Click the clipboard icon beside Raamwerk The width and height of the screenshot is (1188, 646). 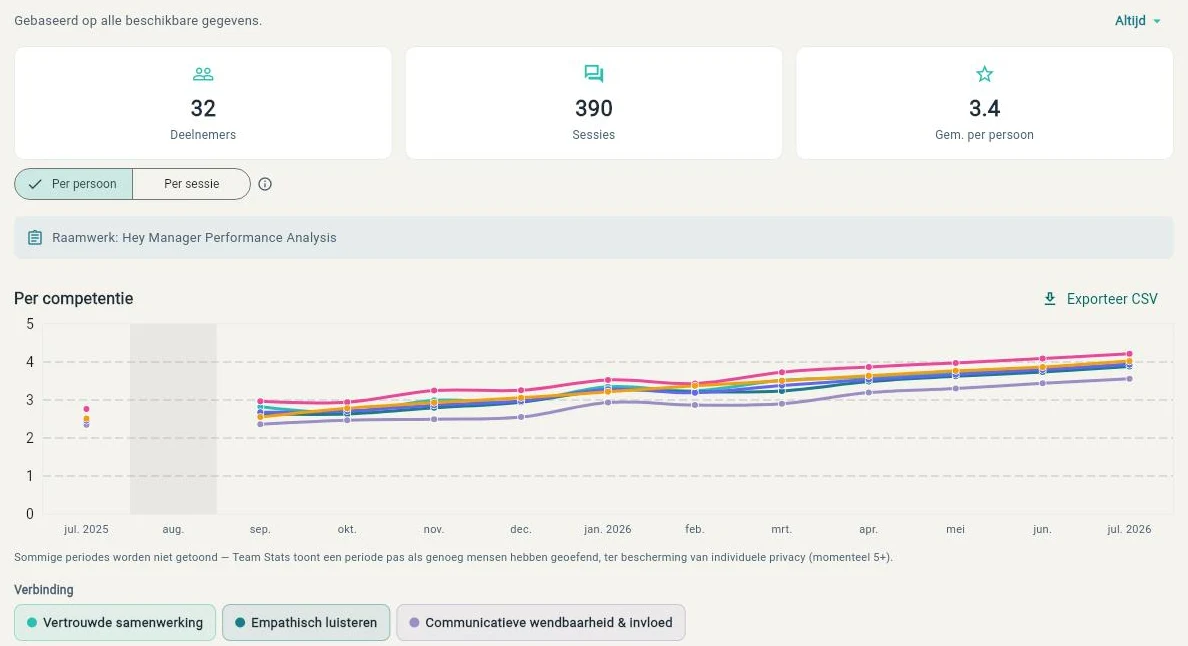pos(35,238)
